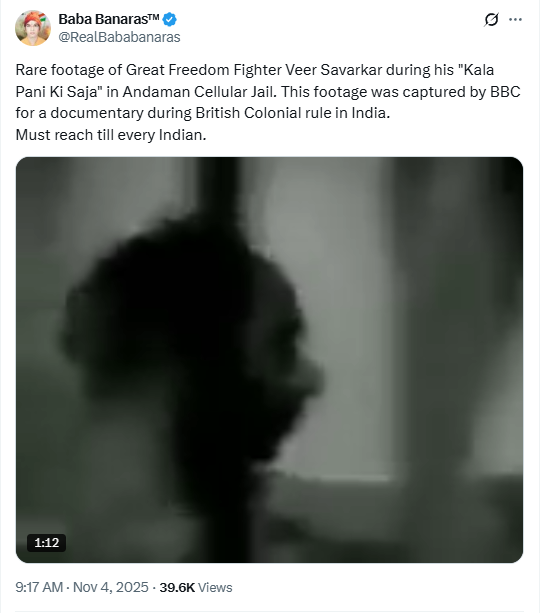Click the 1:12 duration badge

click(47, 543)
